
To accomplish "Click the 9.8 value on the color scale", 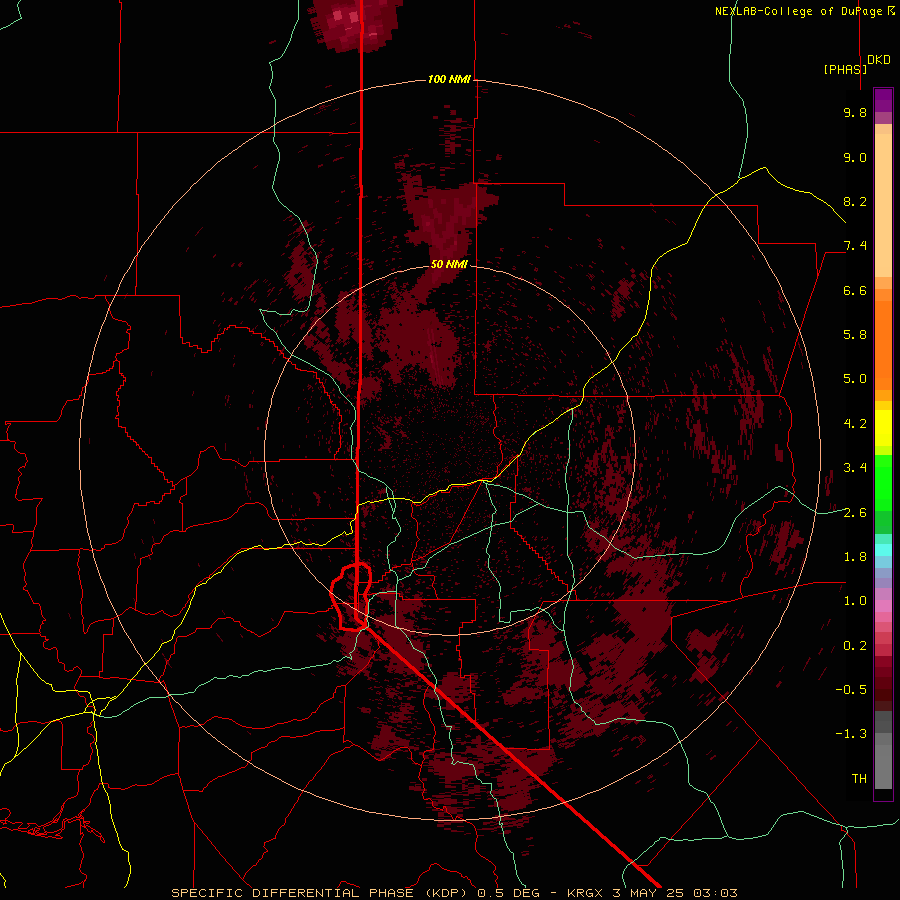I will [x=855, y=112].
